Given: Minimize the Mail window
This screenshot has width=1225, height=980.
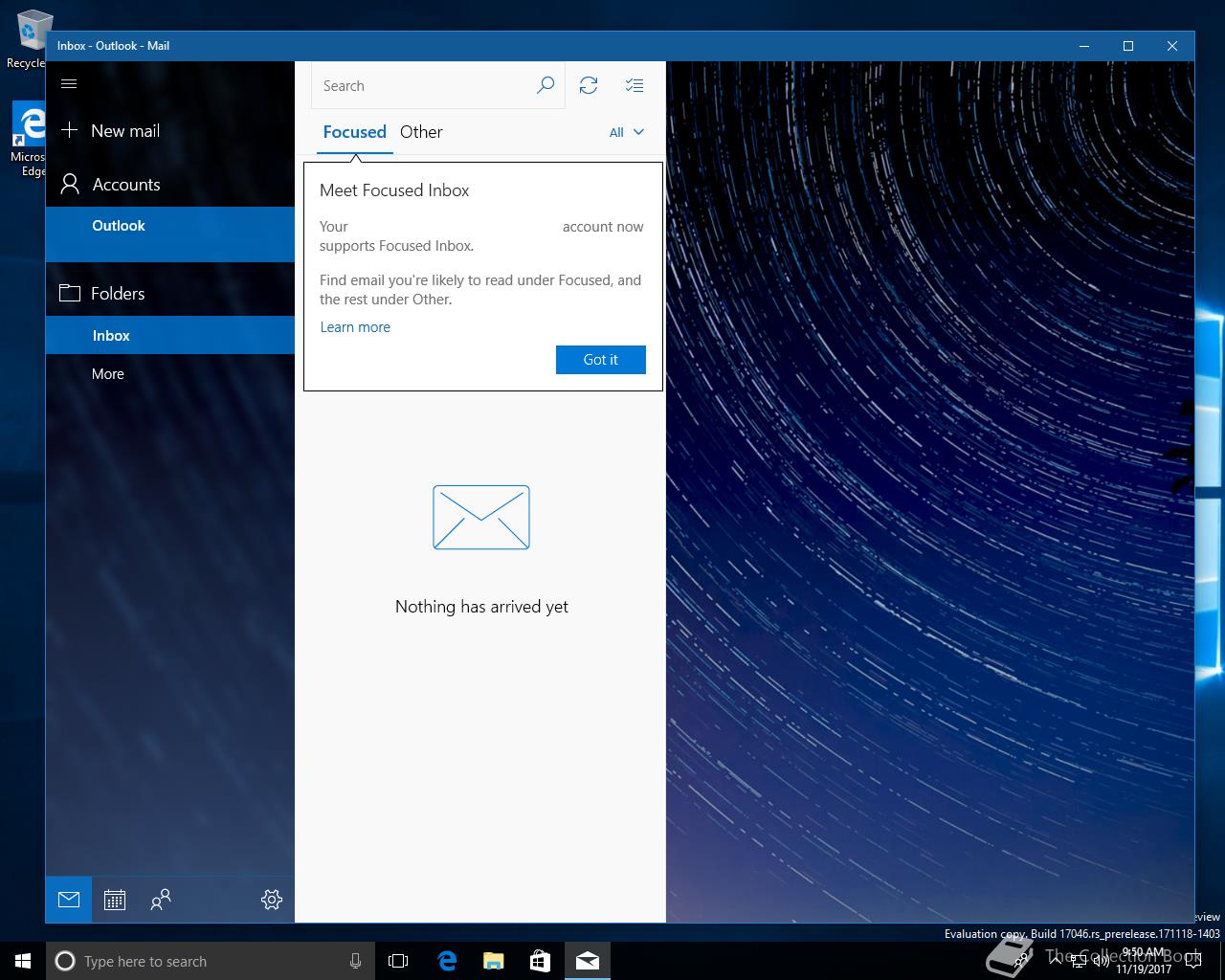Looking at the screenshot, I should [1084, 46].
